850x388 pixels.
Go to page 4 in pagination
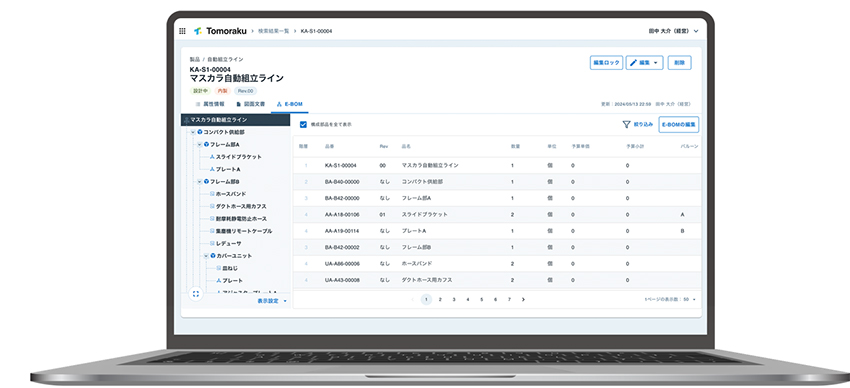click(x=468, y=299)
